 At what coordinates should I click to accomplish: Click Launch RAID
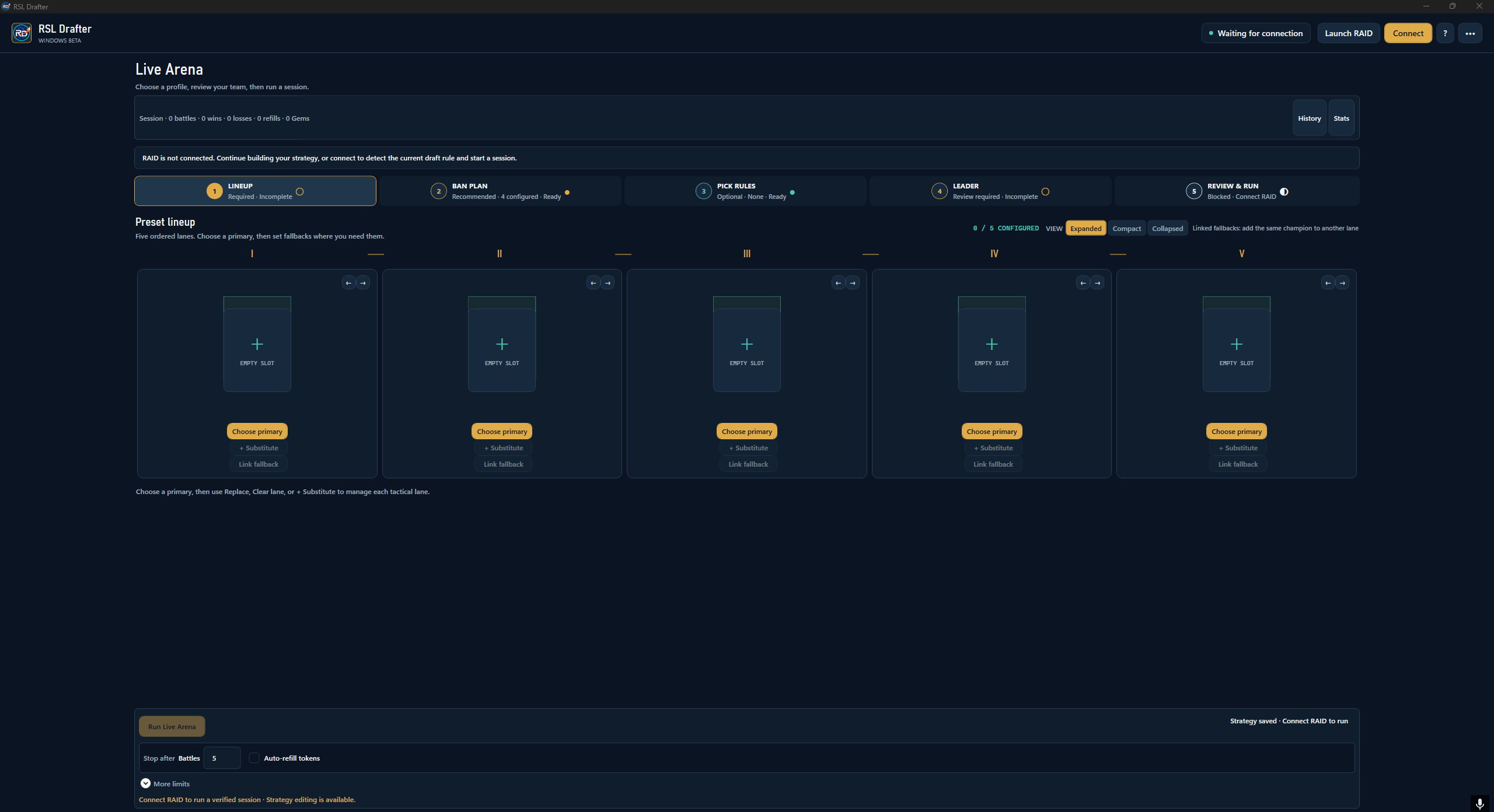pyautogui.click(x=1349, y=33)
